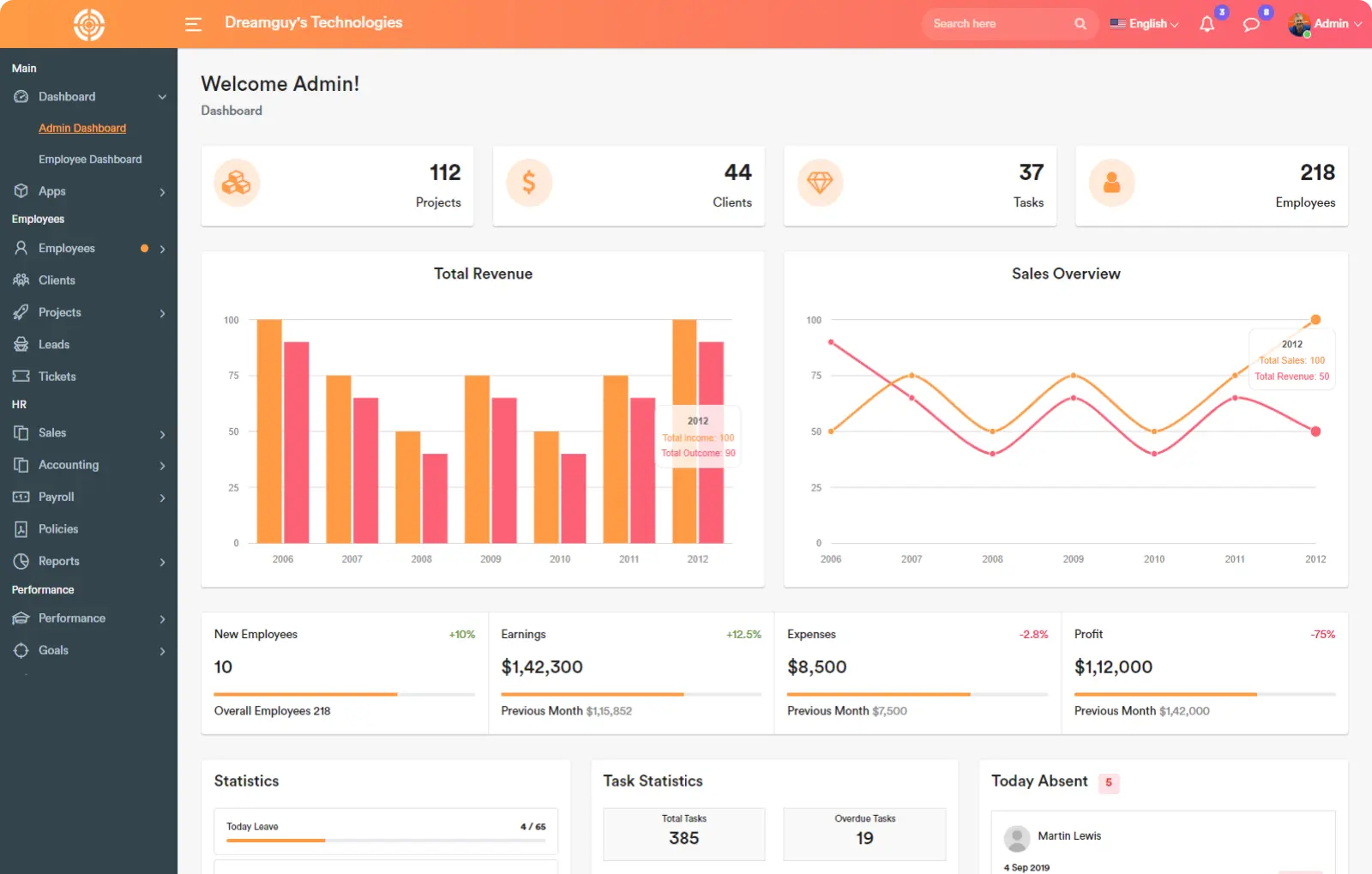Expand the Reports submenu arrow
1372x874 pixels.
pyautogui.click(x=162, y=562)
